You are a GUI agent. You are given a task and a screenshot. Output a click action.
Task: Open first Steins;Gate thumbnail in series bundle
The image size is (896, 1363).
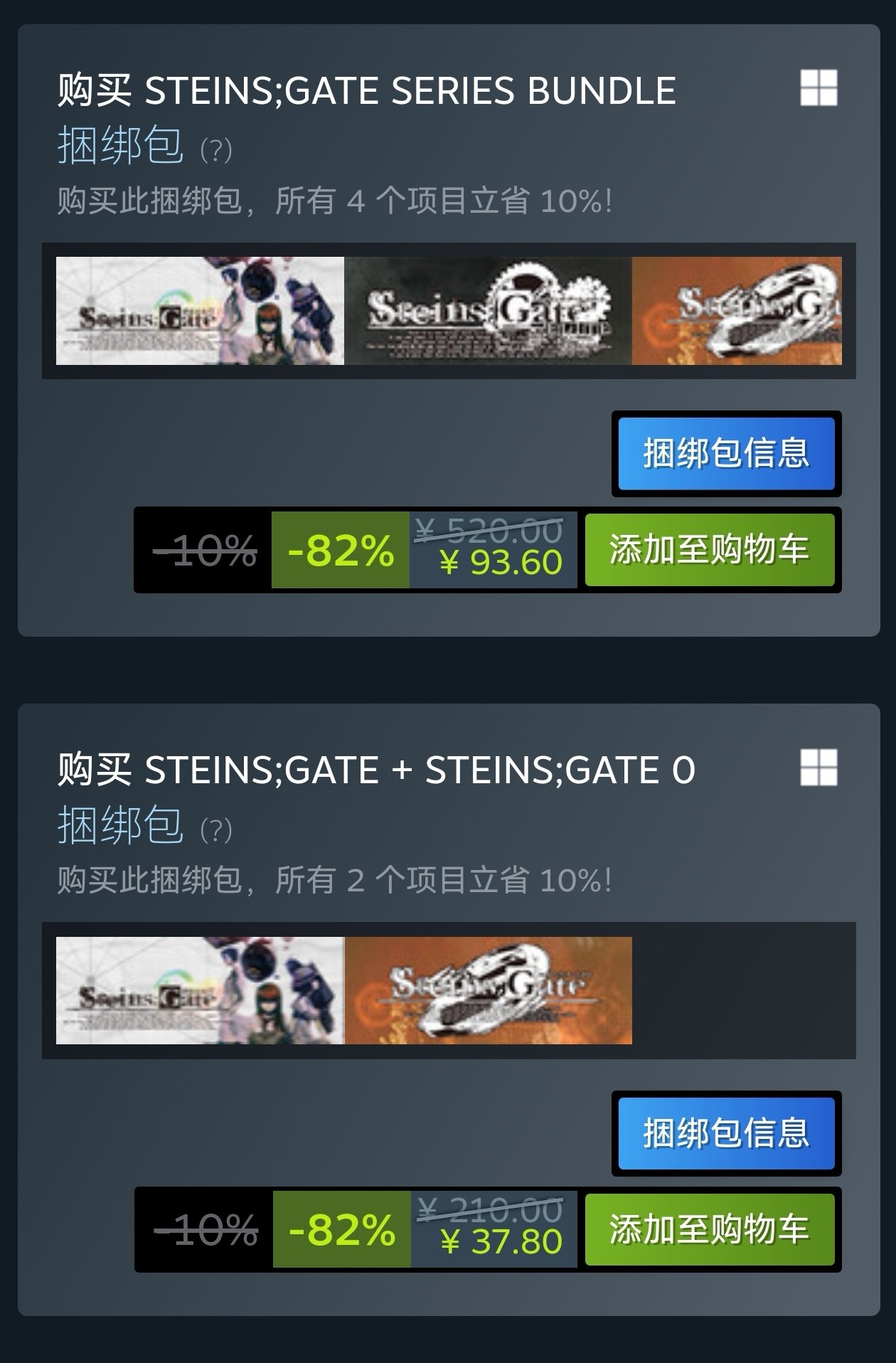tap(200, 311)
